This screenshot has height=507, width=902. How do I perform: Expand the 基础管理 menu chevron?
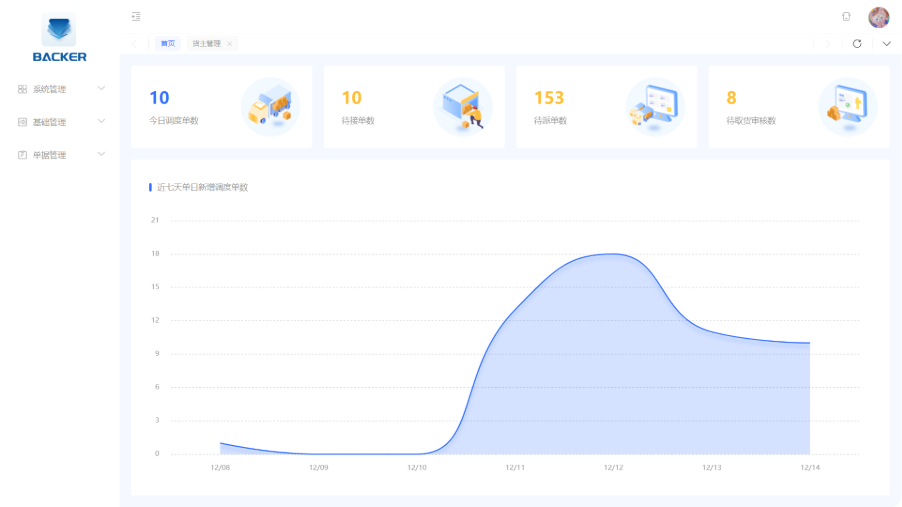[101, 122]
